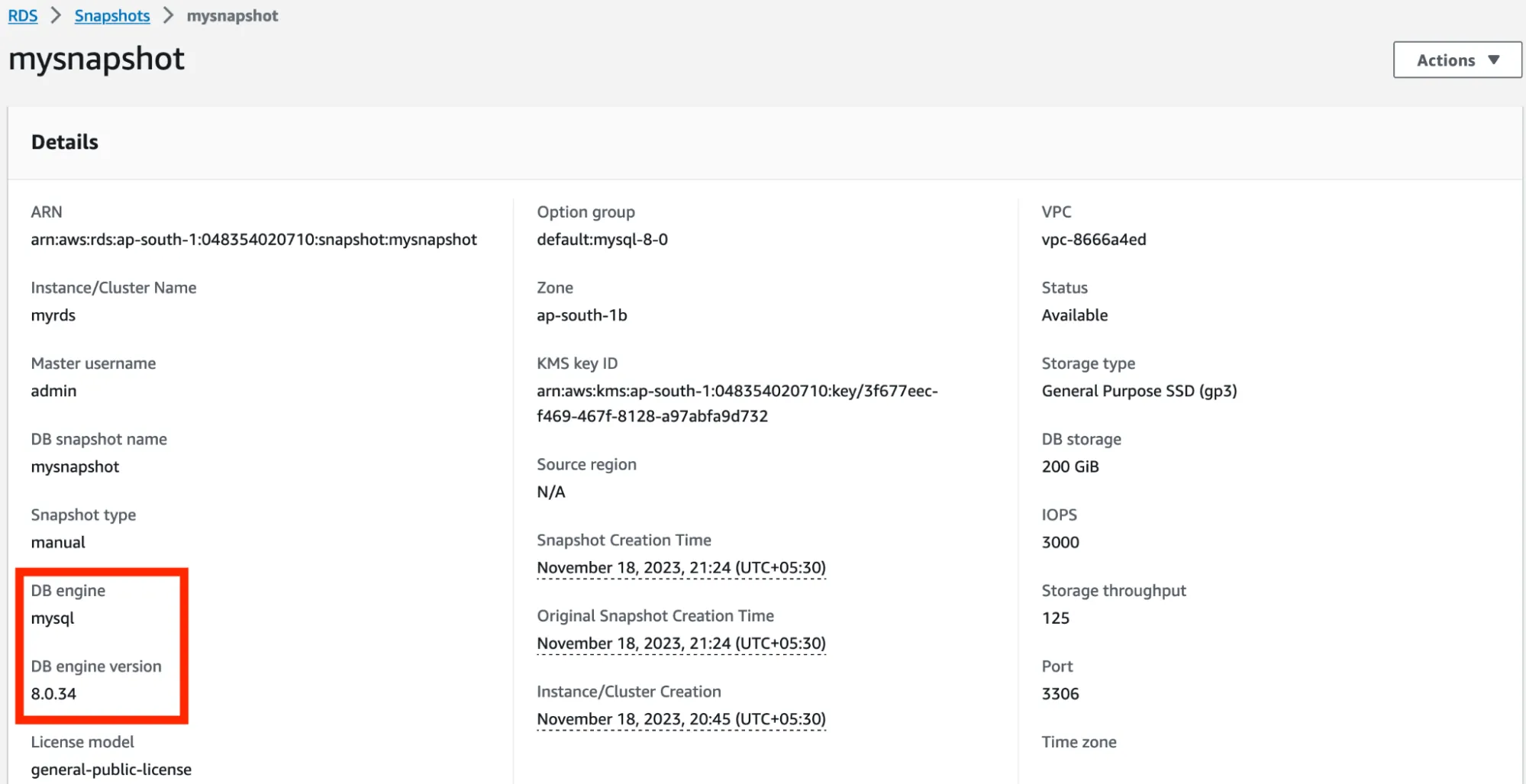Screen dimensions: 1526x784
Task: Open the Snapshots breadcrumb link
Action: click(111, 15)
